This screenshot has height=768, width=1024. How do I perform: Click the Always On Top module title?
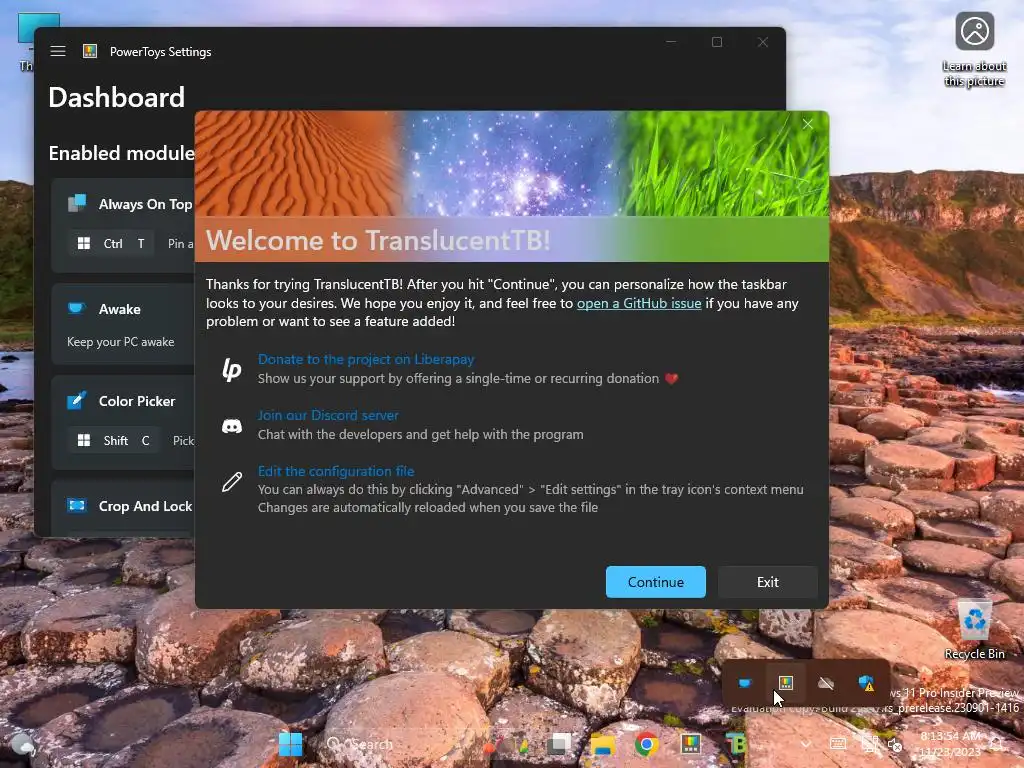tap(145, 204)
